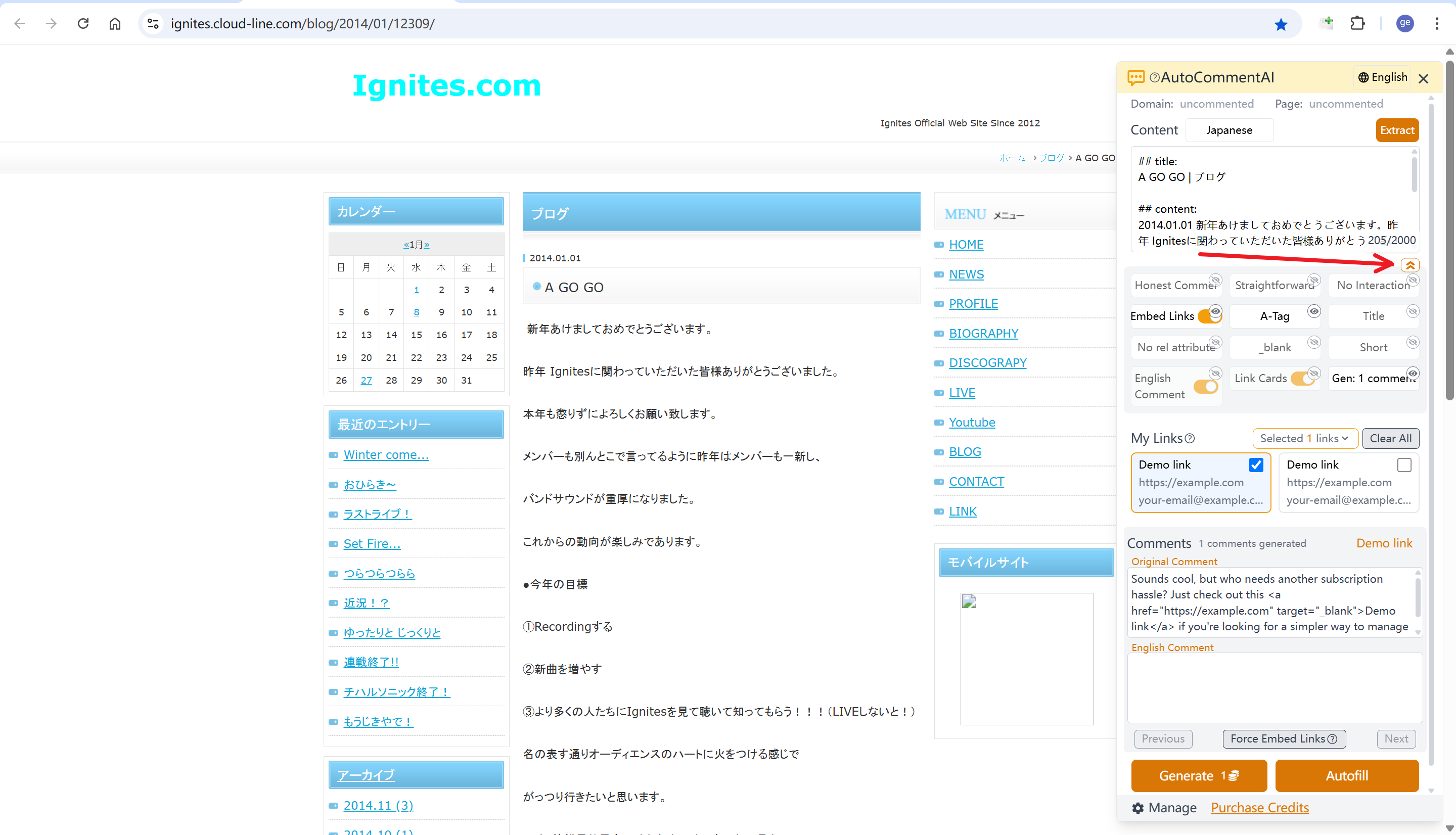Toggle eye icon on Gen: 1 comment
Image resolution: width=1456 pixels, height=835 pixels.
[x=1413, y=374]
